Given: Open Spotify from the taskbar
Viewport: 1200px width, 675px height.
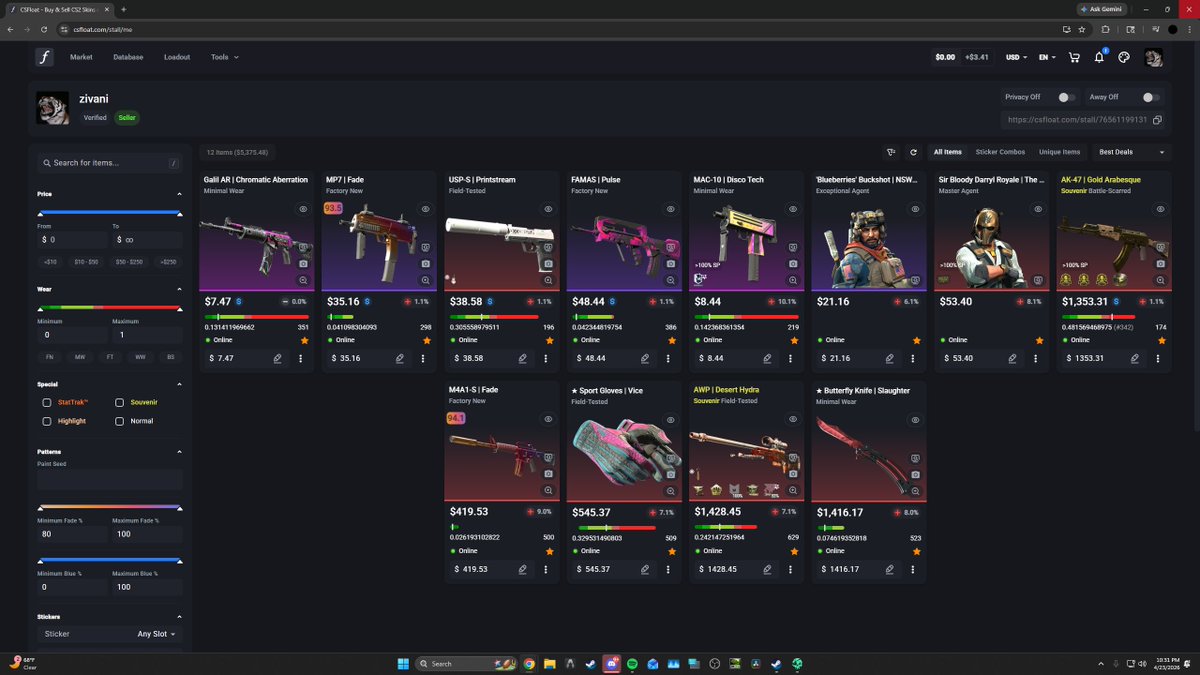Looking at the screenshot, I should (x=633, y=664).
